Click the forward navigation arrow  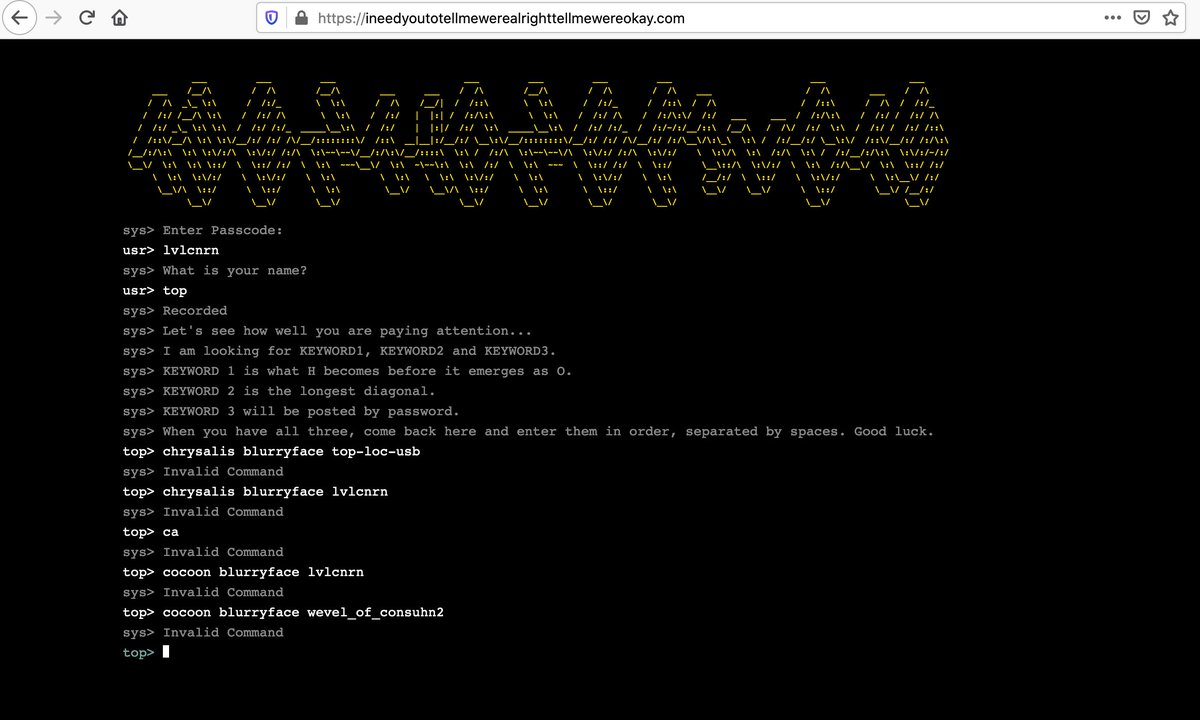coord(54,18)
